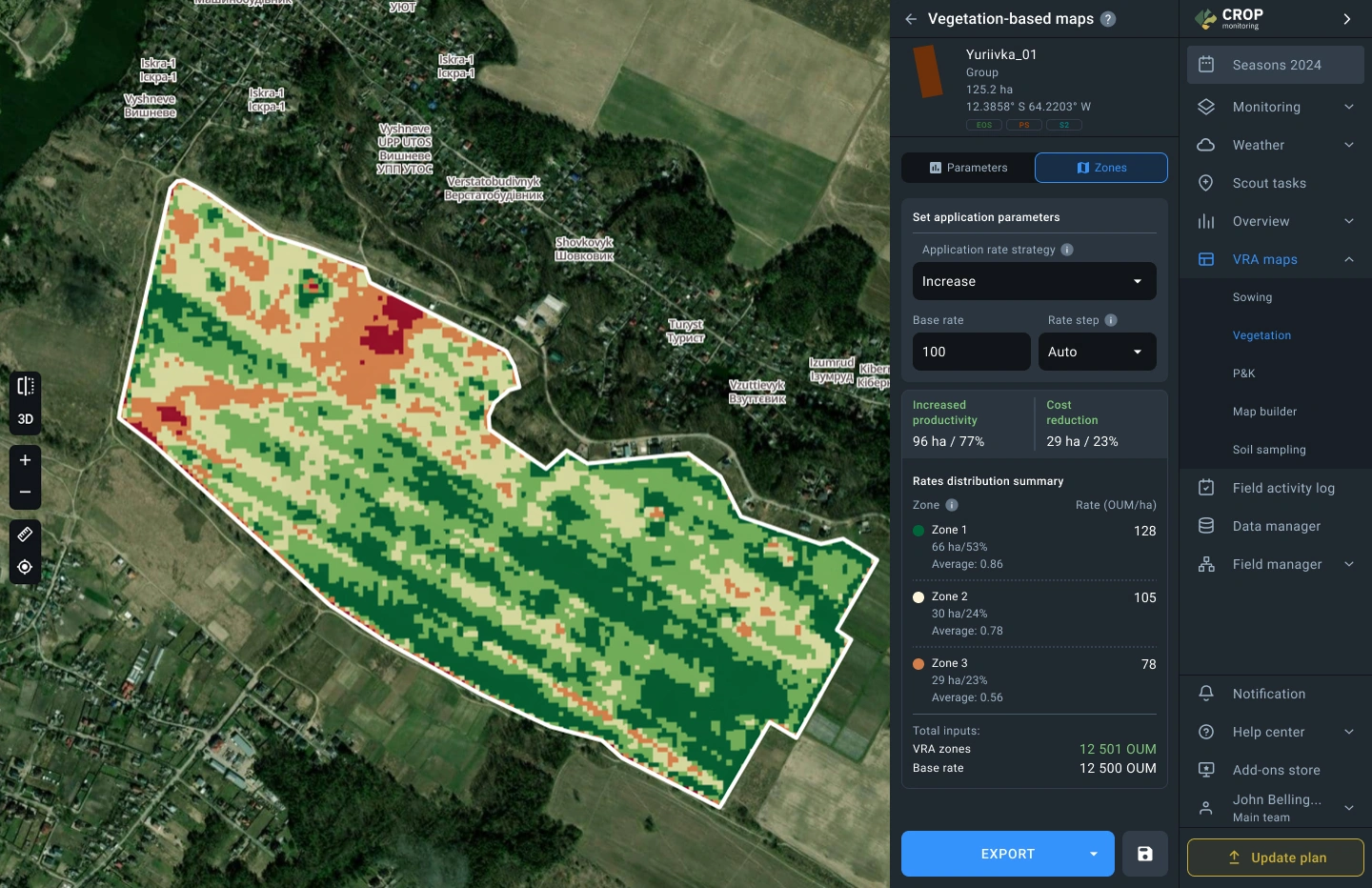The height and width of the screenshot is (888, 1372).
Task: Toggle the 3D map view
Action: click(25, 418)
